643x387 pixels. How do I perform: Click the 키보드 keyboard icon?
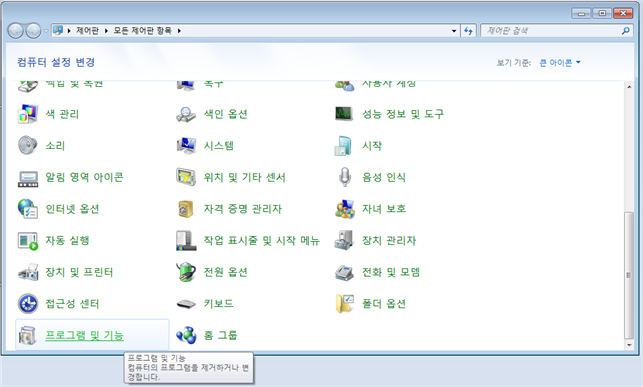[x=186, y=304]
